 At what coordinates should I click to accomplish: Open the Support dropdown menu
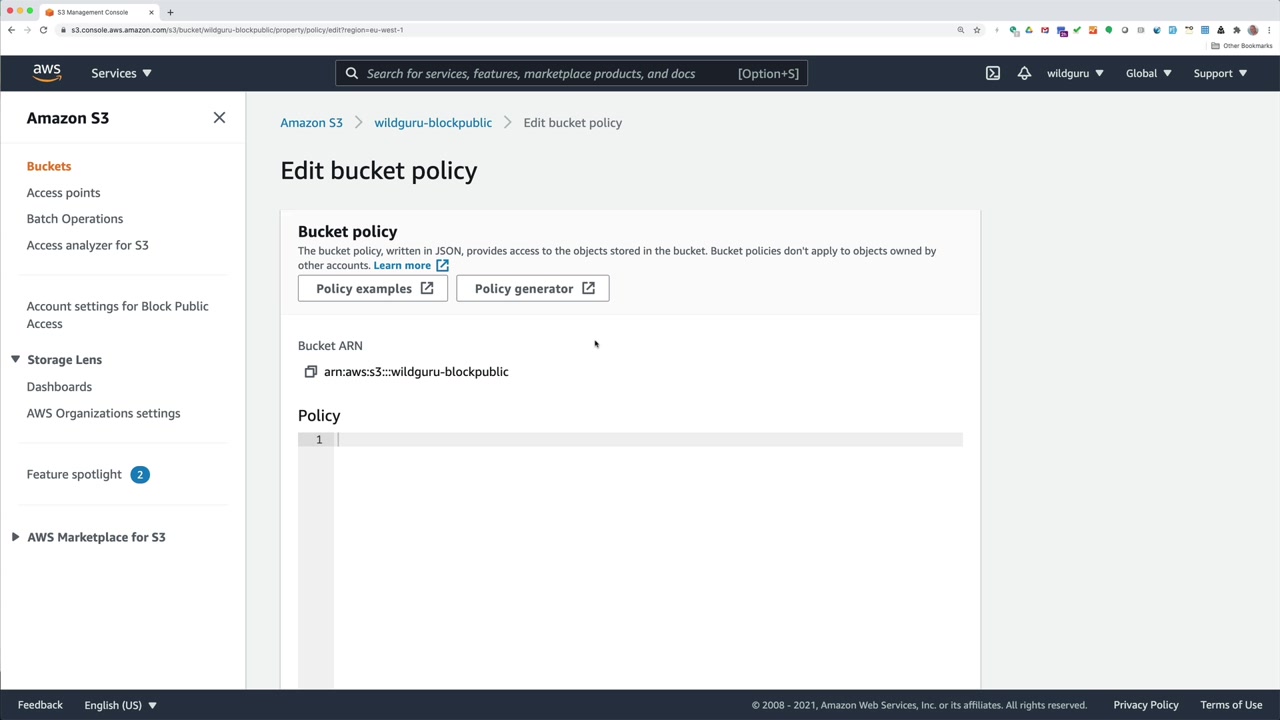pyautogui.click(x=1220, y=73)
